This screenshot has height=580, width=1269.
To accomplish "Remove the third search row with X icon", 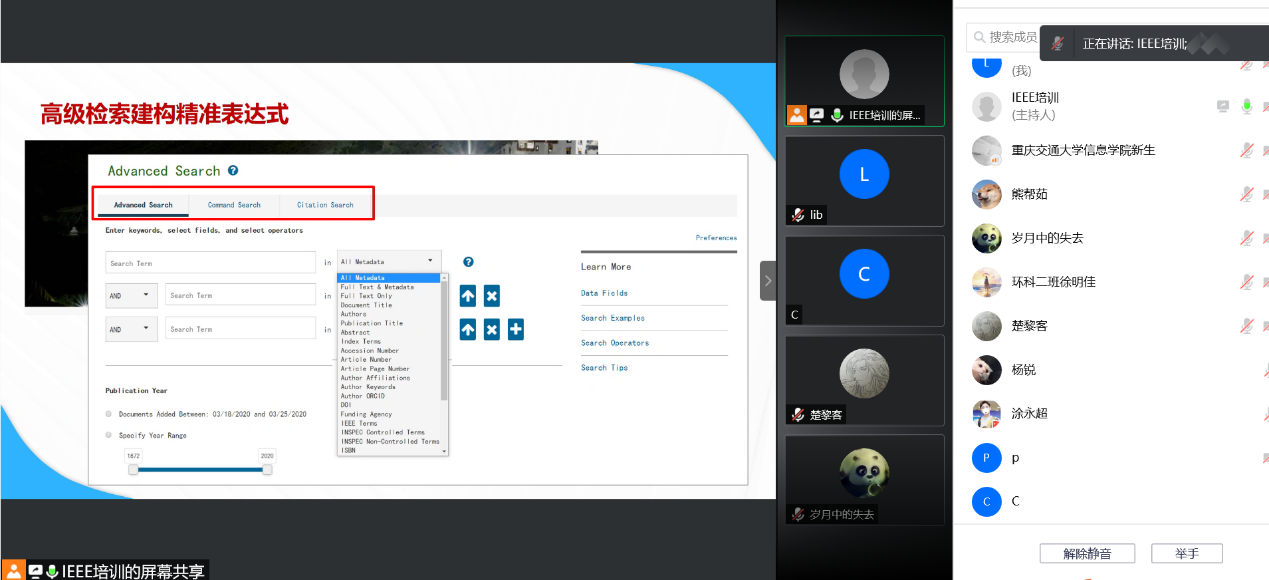I will [492, 329].
